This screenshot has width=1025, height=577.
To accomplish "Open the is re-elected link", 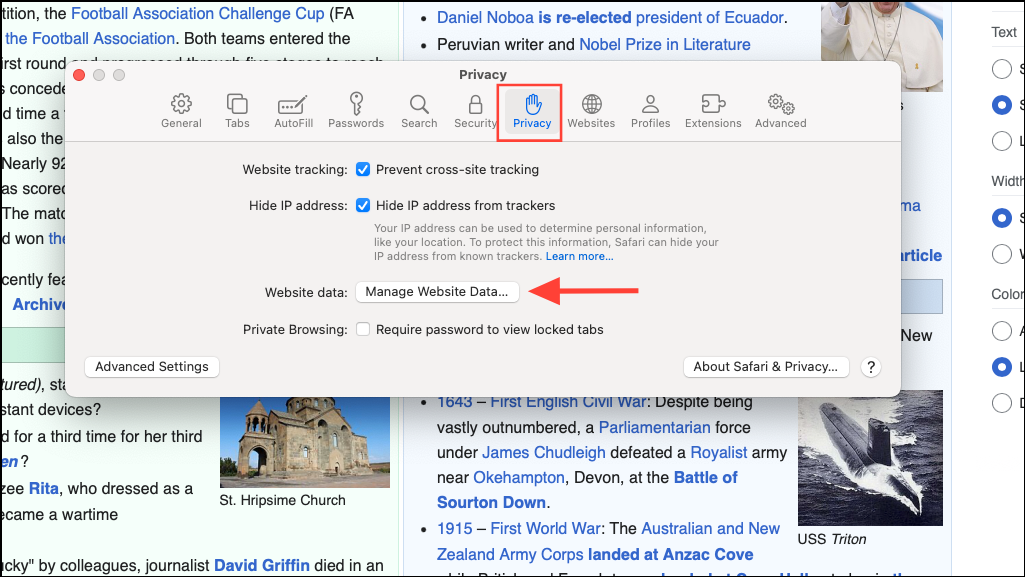I will tap(584, 18).
